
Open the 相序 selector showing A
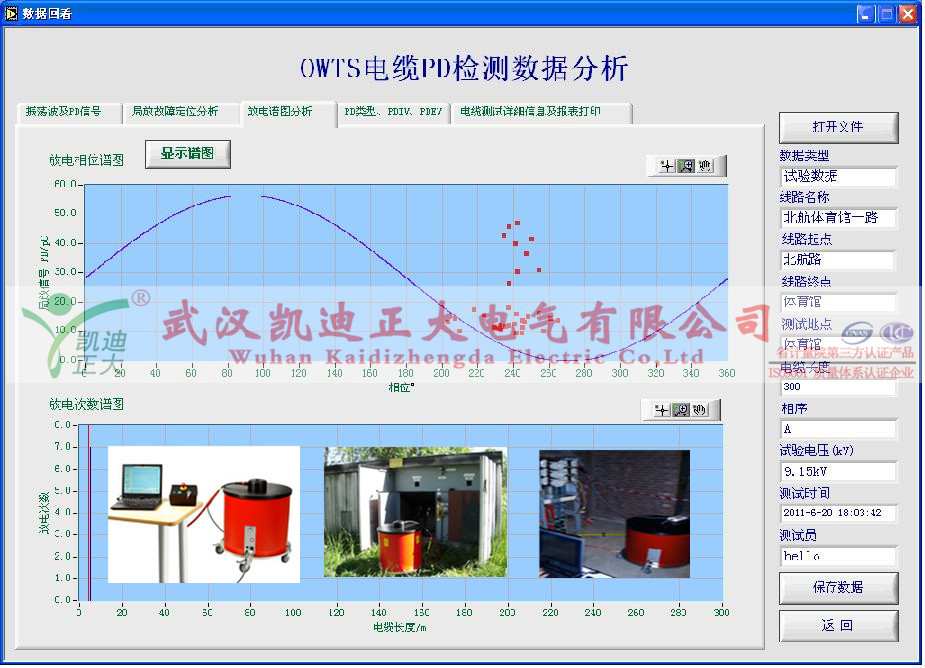[x=838, y=429]
